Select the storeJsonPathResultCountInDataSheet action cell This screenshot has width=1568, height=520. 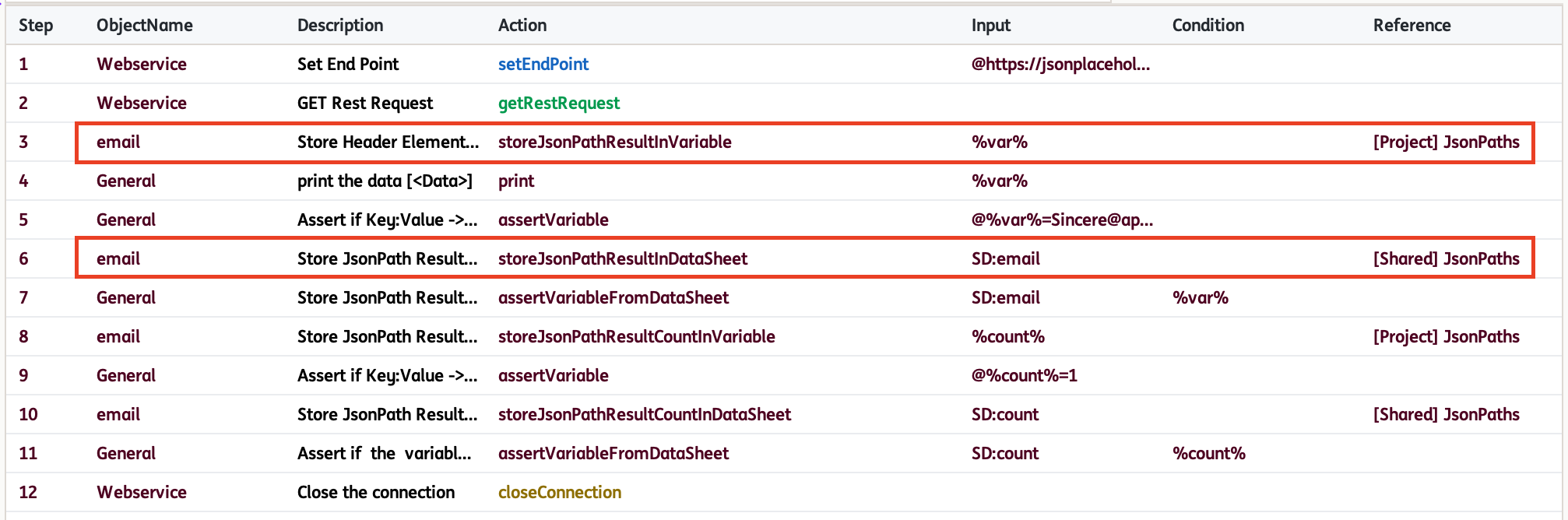pos(645,414)
